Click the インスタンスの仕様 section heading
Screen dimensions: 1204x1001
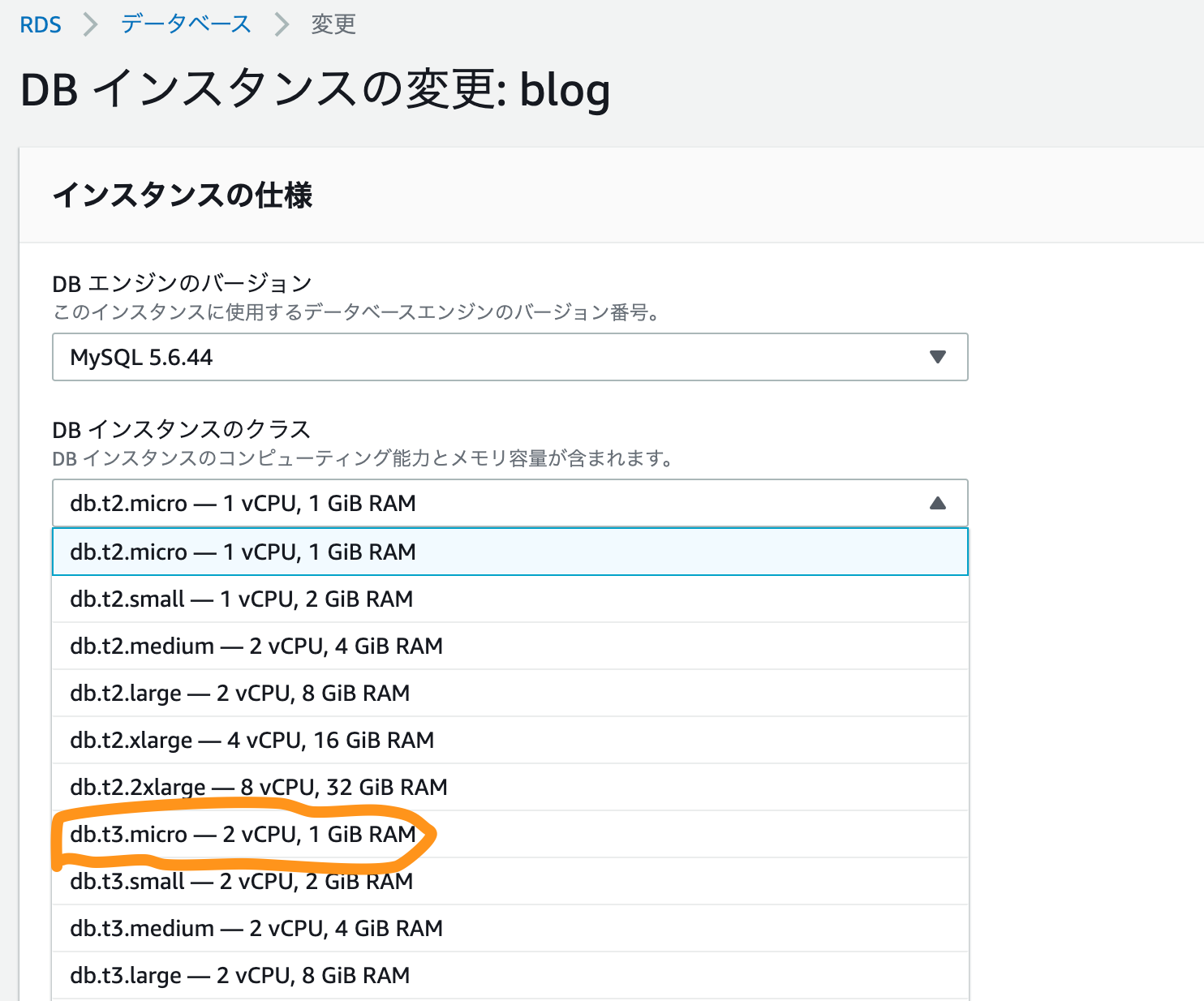183,195
